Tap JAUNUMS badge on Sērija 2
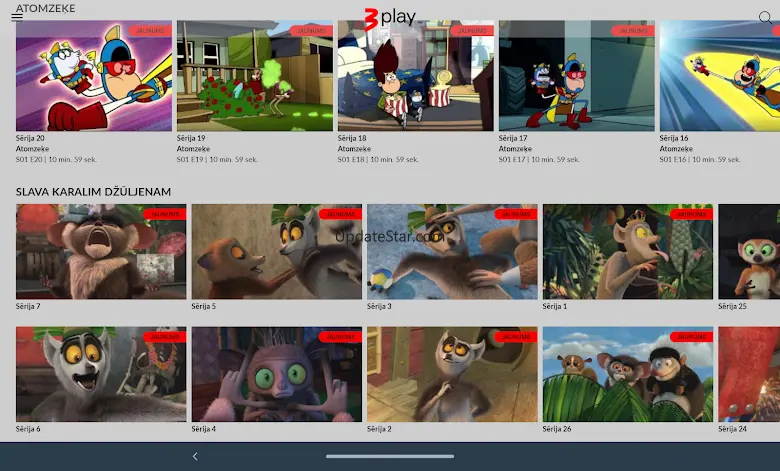Screen dimensions: 780x471 [x=516, y=337]
